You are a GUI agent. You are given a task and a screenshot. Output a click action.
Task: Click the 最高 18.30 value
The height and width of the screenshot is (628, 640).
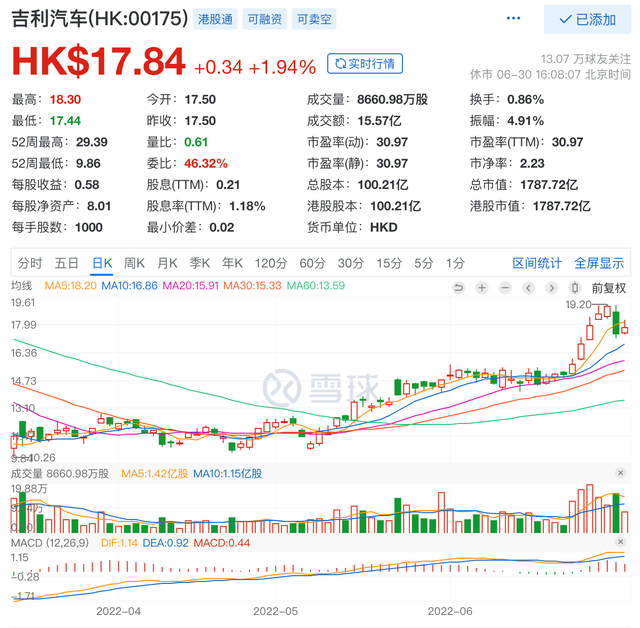[65, 100]
